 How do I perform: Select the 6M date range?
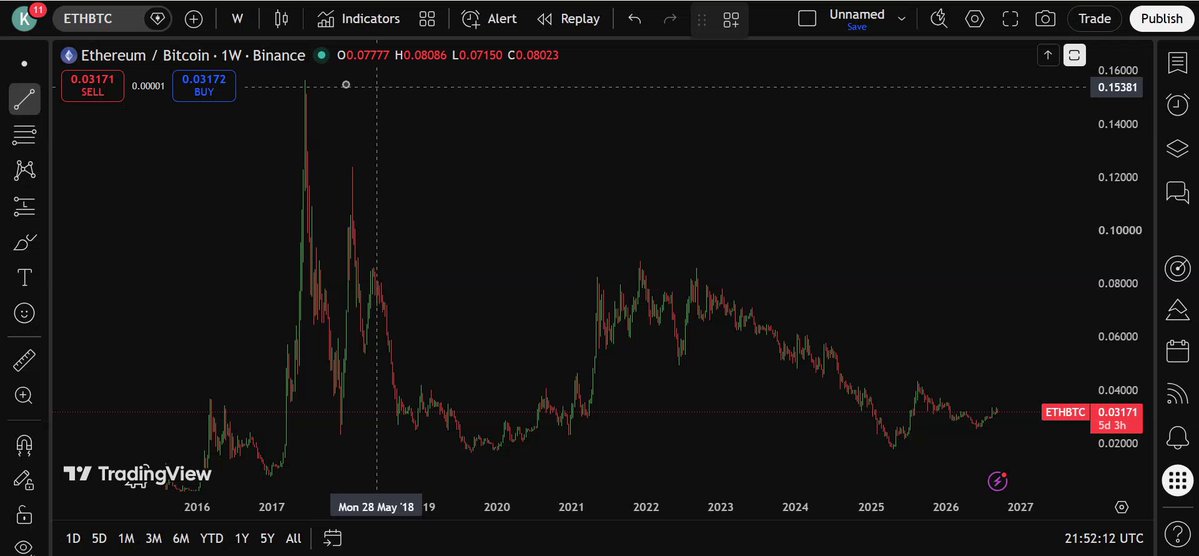click(x=180, y=538)
